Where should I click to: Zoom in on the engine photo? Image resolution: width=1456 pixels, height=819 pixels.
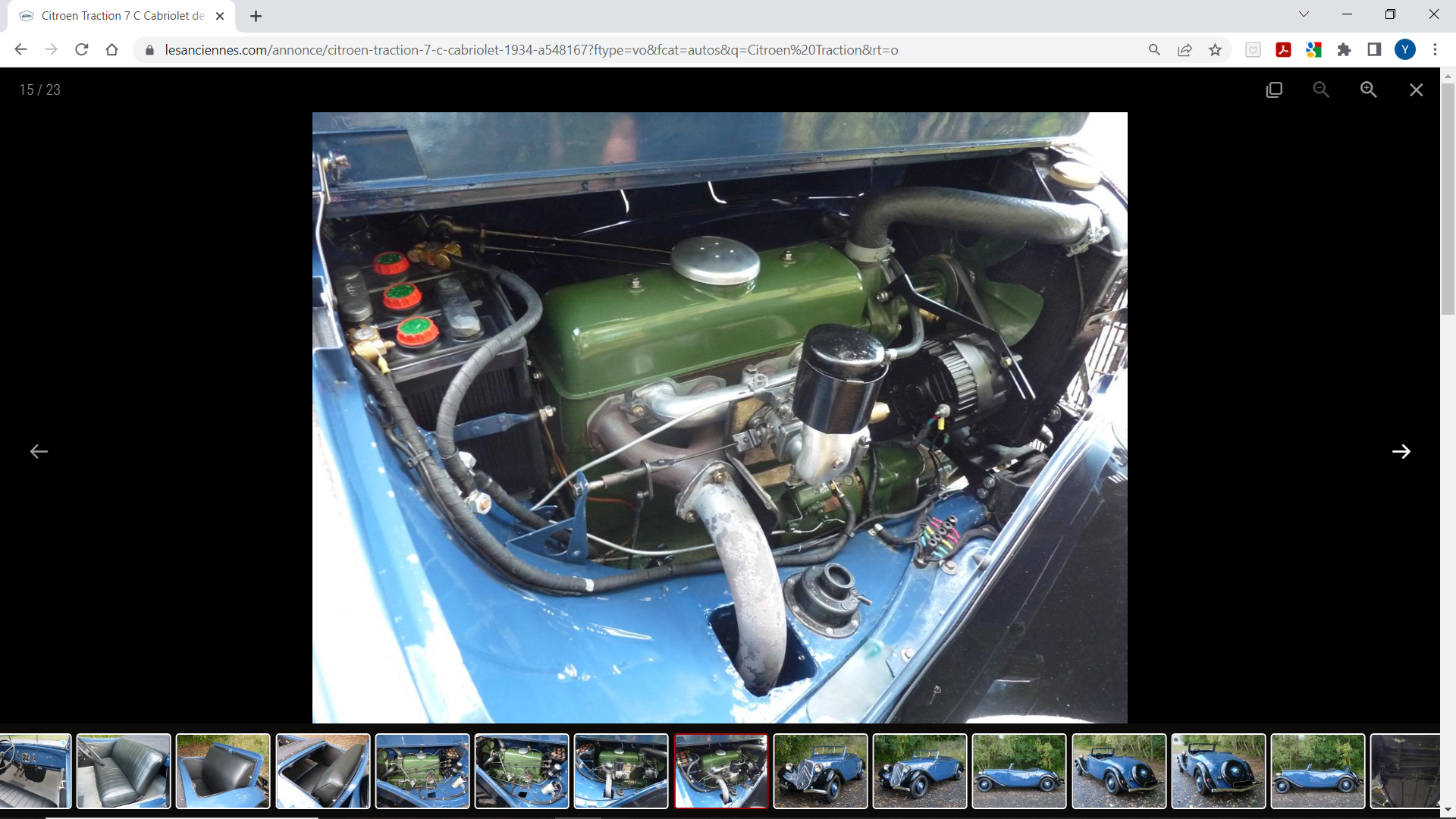click(x=1368, y=89)
